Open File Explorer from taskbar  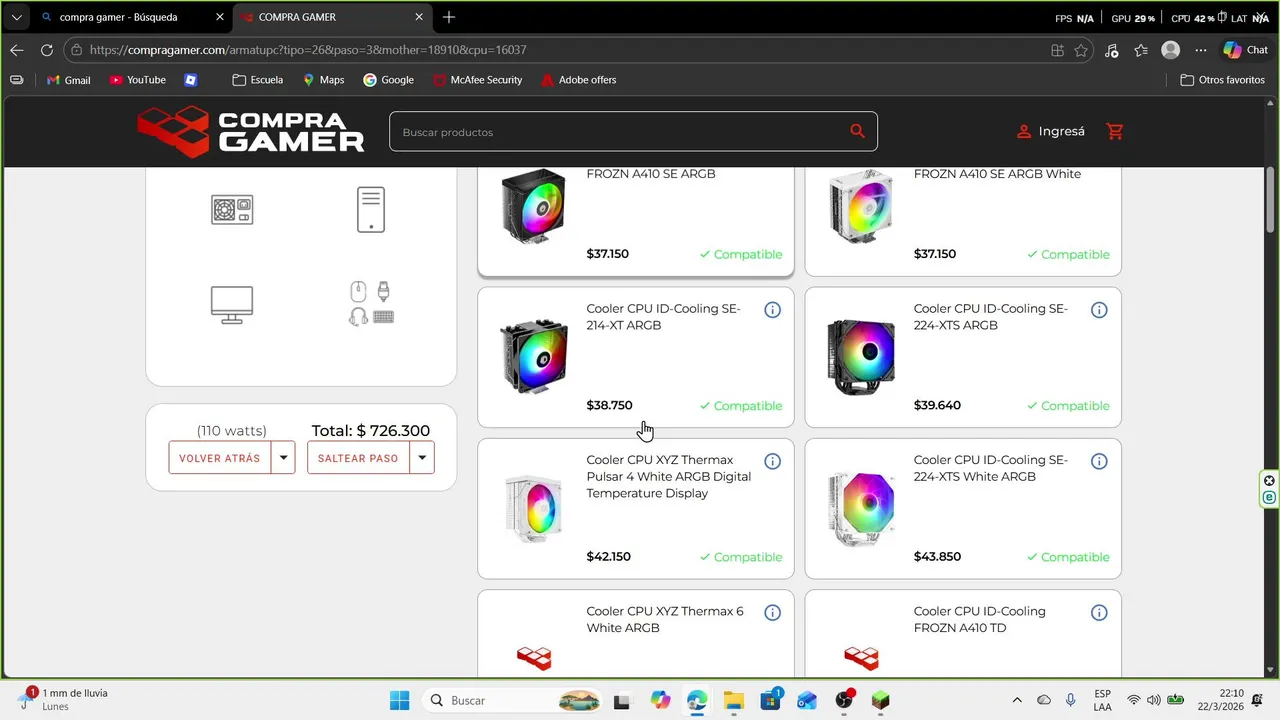tap(734, 700)
